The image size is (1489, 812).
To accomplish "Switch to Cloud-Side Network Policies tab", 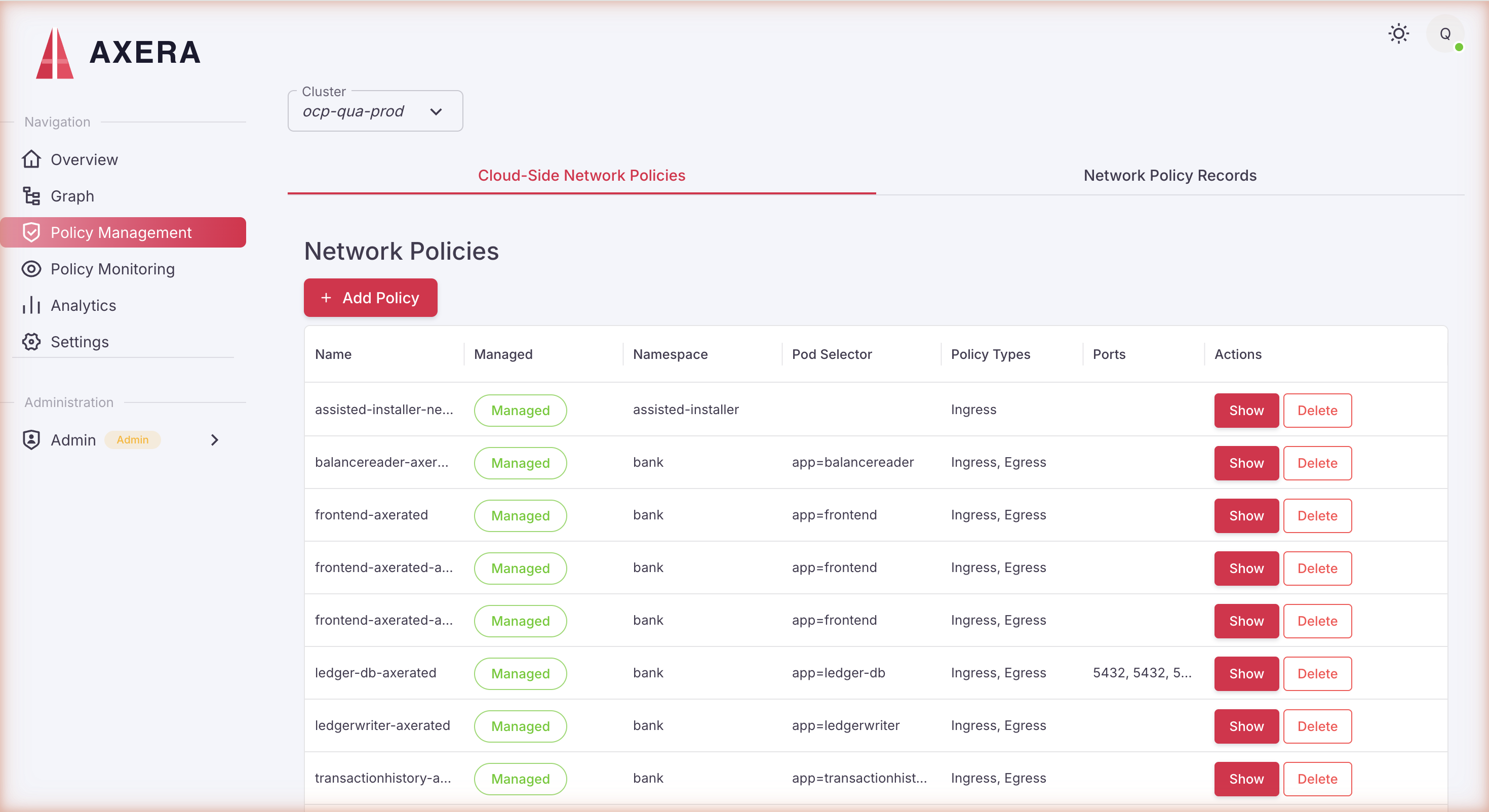I will pos(581,175).
